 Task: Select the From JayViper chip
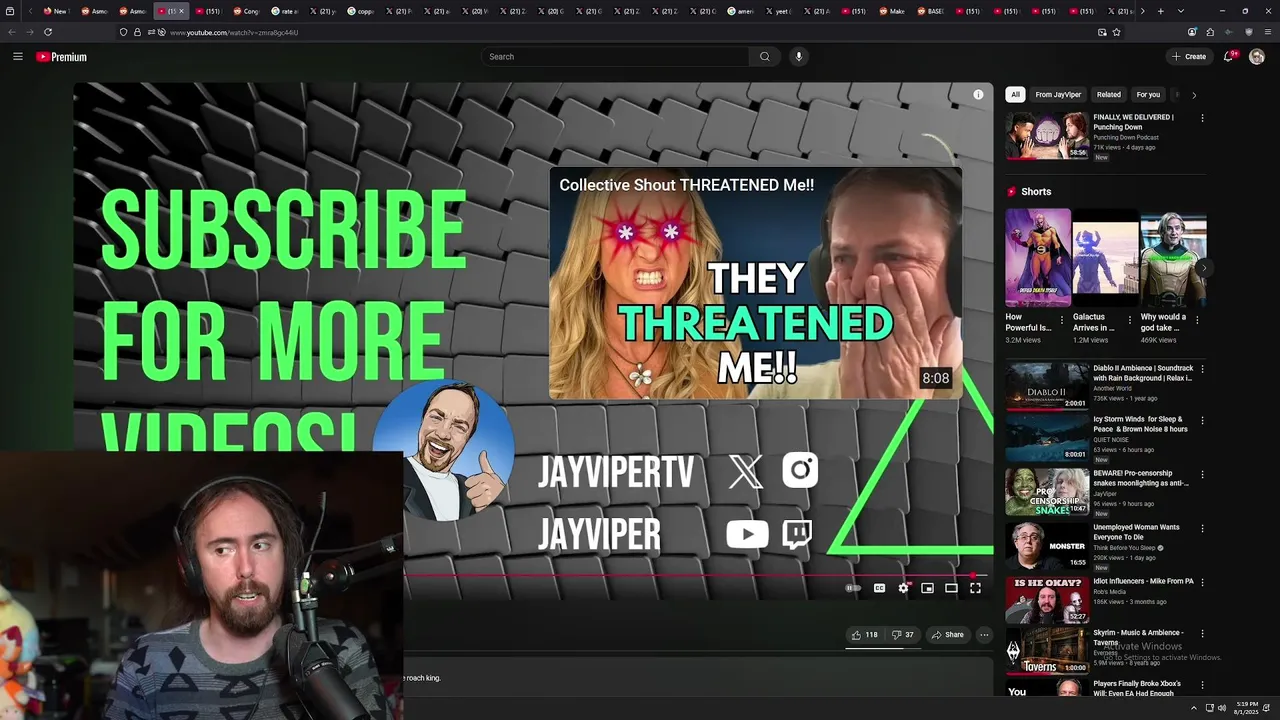pos(1058,95)
